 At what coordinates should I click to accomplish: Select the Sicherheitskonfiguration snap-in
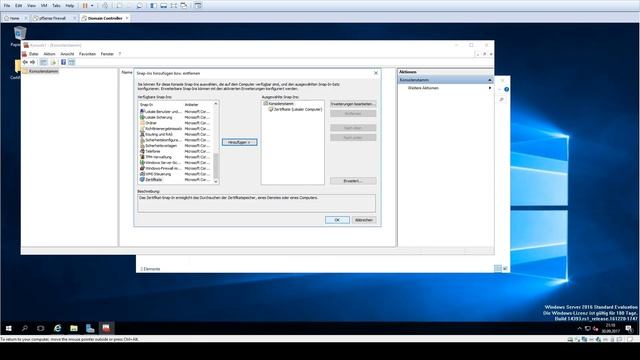tap(176, 140)
